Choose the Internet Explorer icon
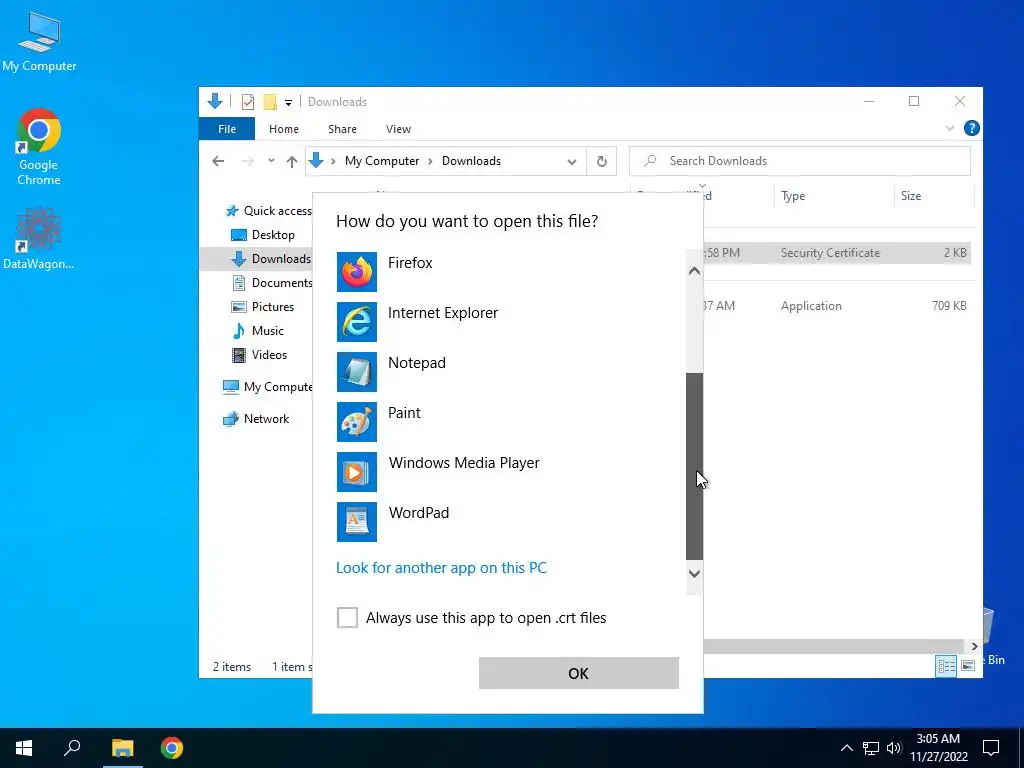The height and width of the screenshot is (768, 1024). [x=357, y=322]
